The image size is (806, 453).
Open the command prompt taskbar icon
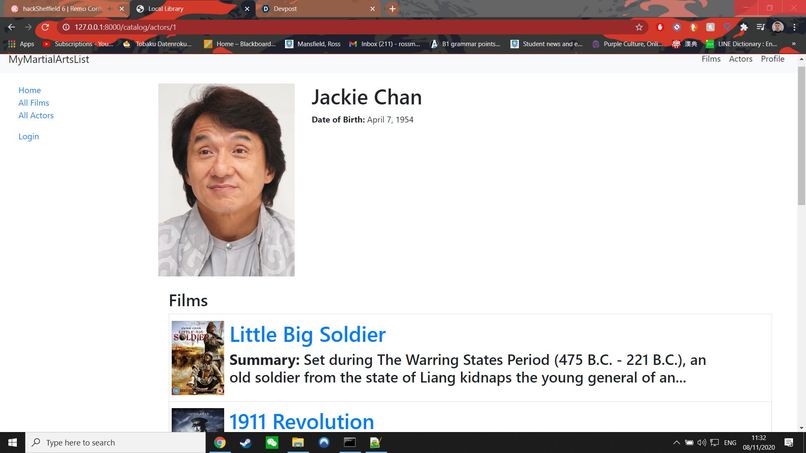click(x=350, y=442)
